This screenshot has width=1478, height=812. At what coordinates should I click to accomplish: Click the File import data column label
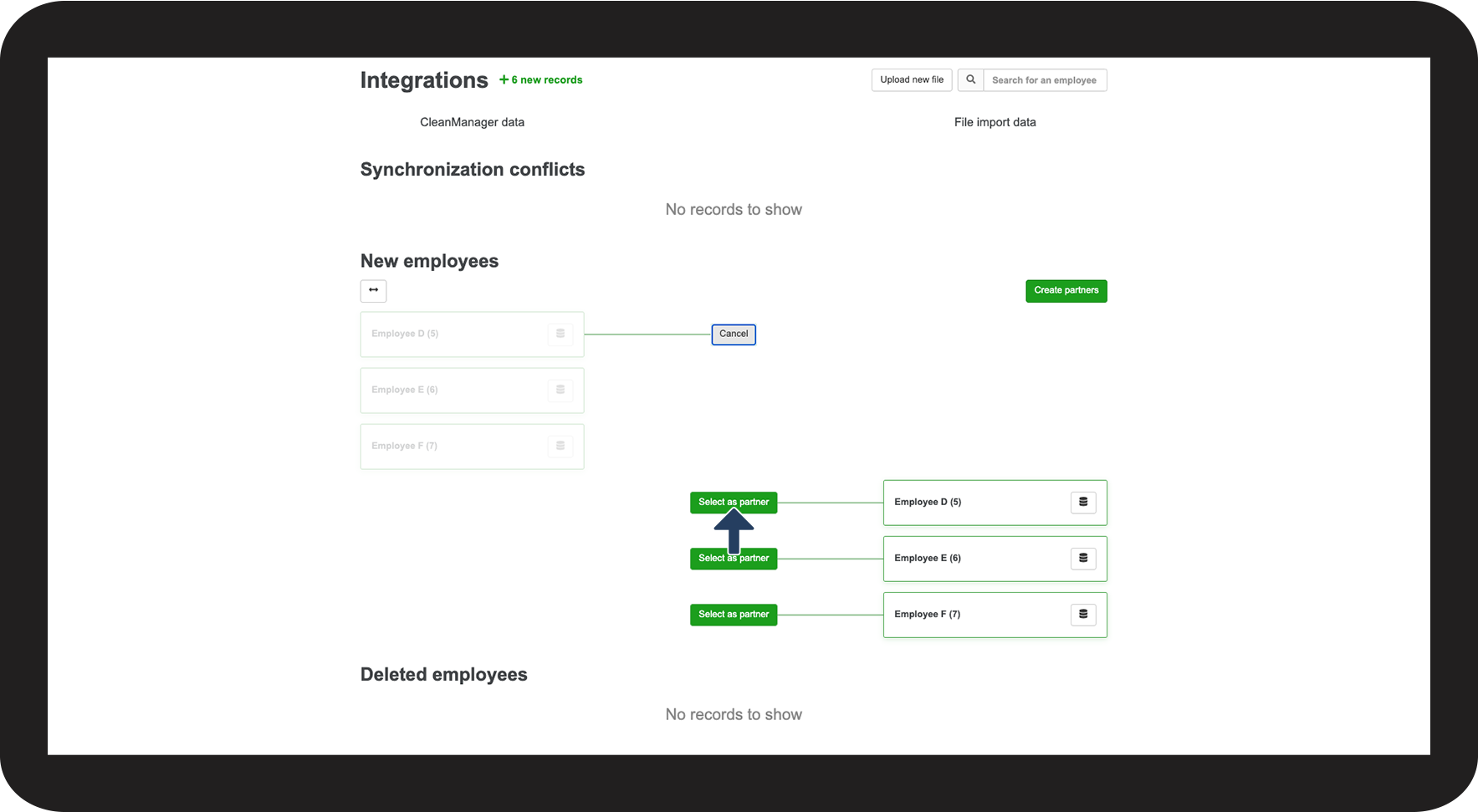tap(995, 122)
